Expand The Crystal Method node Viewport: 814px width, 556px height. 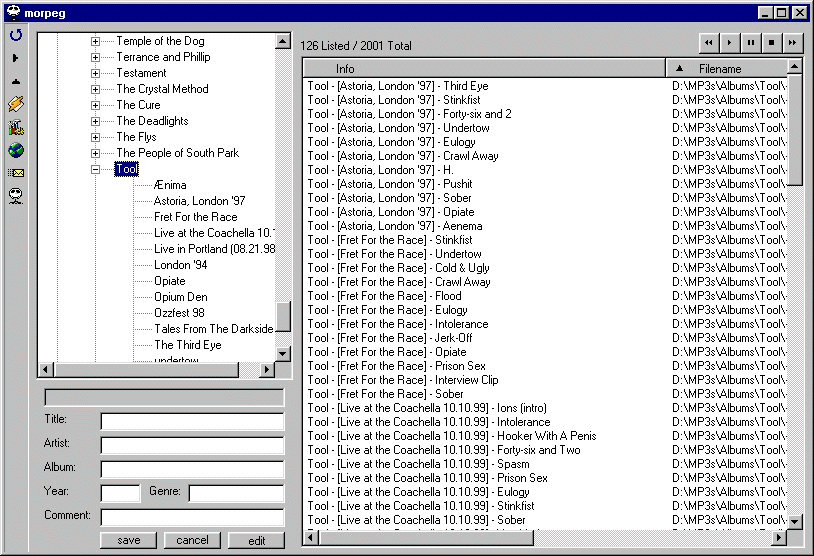[96, 89]
